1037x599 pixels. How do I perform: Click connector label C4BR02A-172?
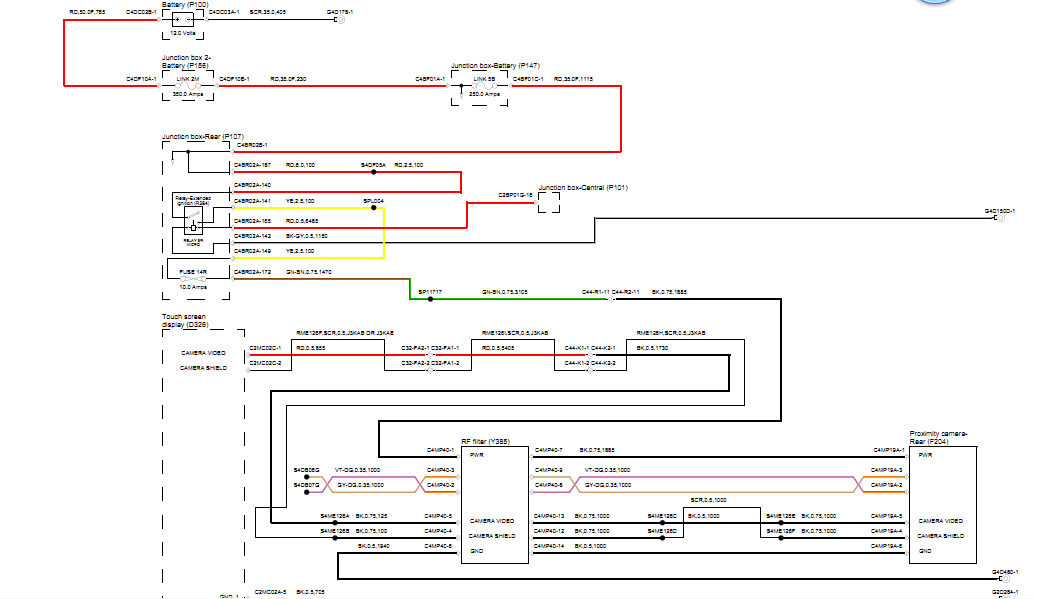(x=253, y=272)
